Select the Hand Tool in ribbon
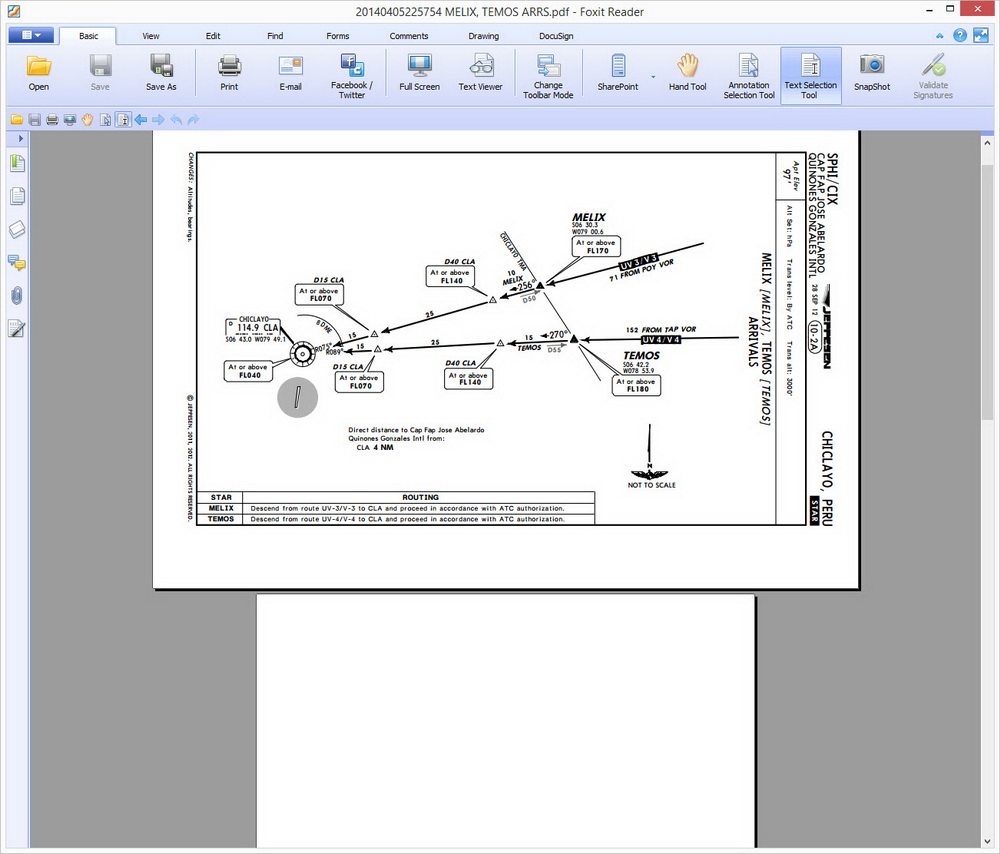Screen dimensions: 1000x854 pos(687,74)
